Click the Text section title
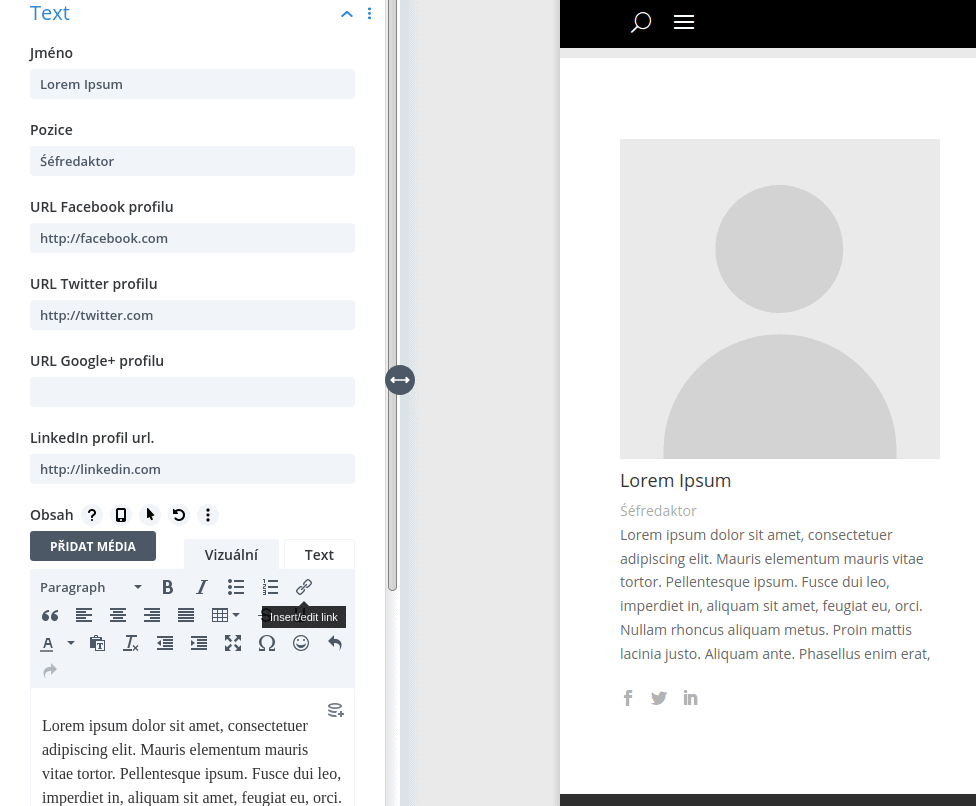The width and height of the screenshot is (976, 806). pyautogui.click(x=50, y=13)
